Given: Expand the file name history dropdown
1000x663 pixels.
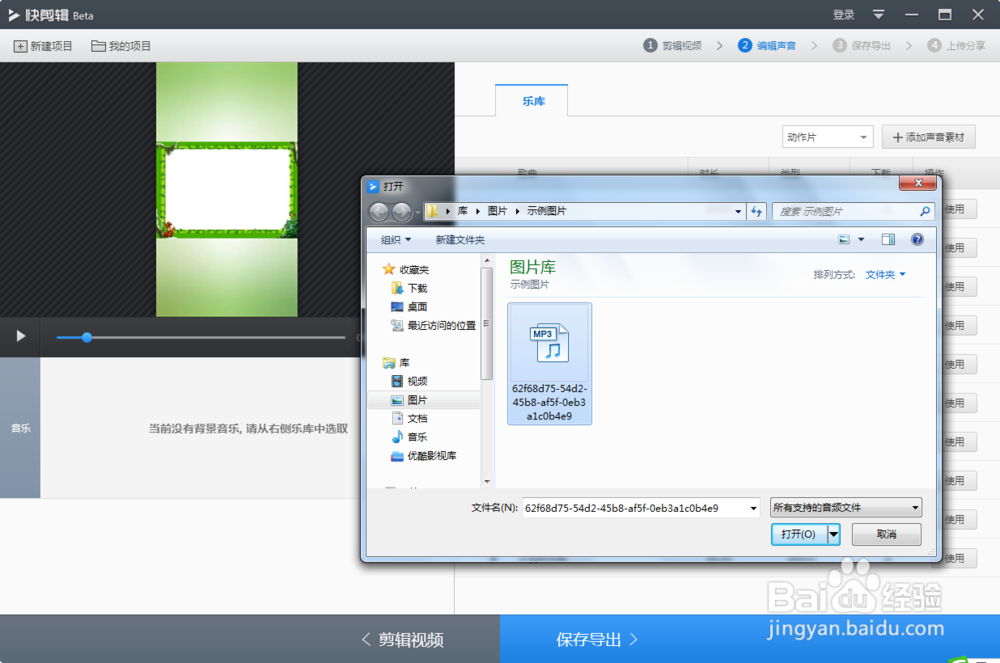Looking at the screenshot, I should click(753, 508).
